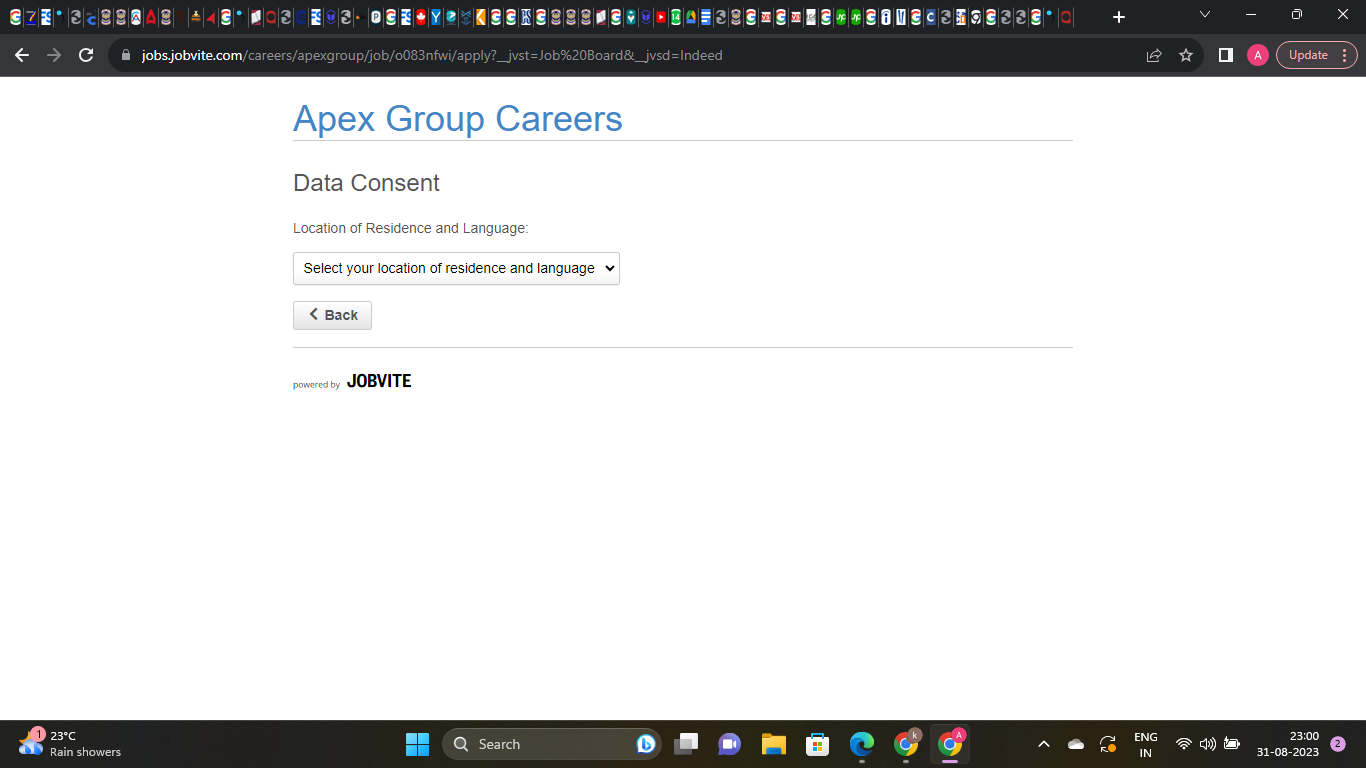1366x768 pixels.
Task: Click the browser forward arrow
Action: point(54,55)
